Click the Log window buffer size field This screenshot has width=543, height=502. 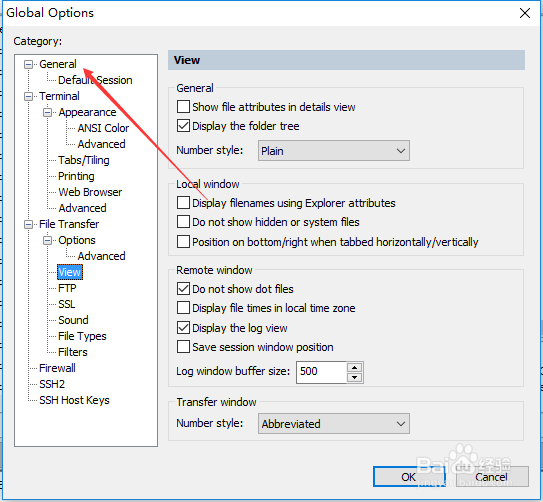(321, 372)
